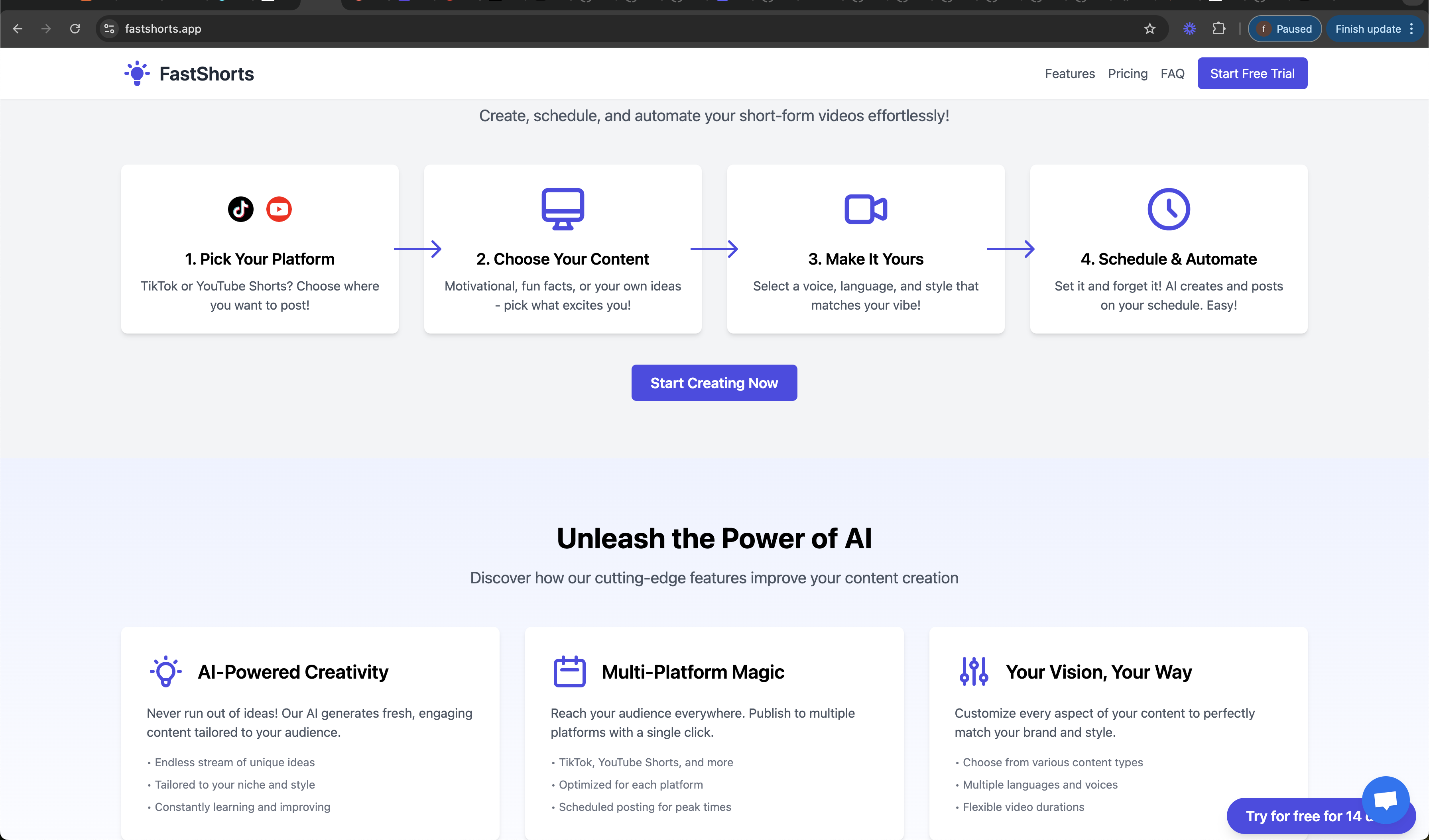Reload the page
This screenshot has width=1429, height=840.
point(75,29)
